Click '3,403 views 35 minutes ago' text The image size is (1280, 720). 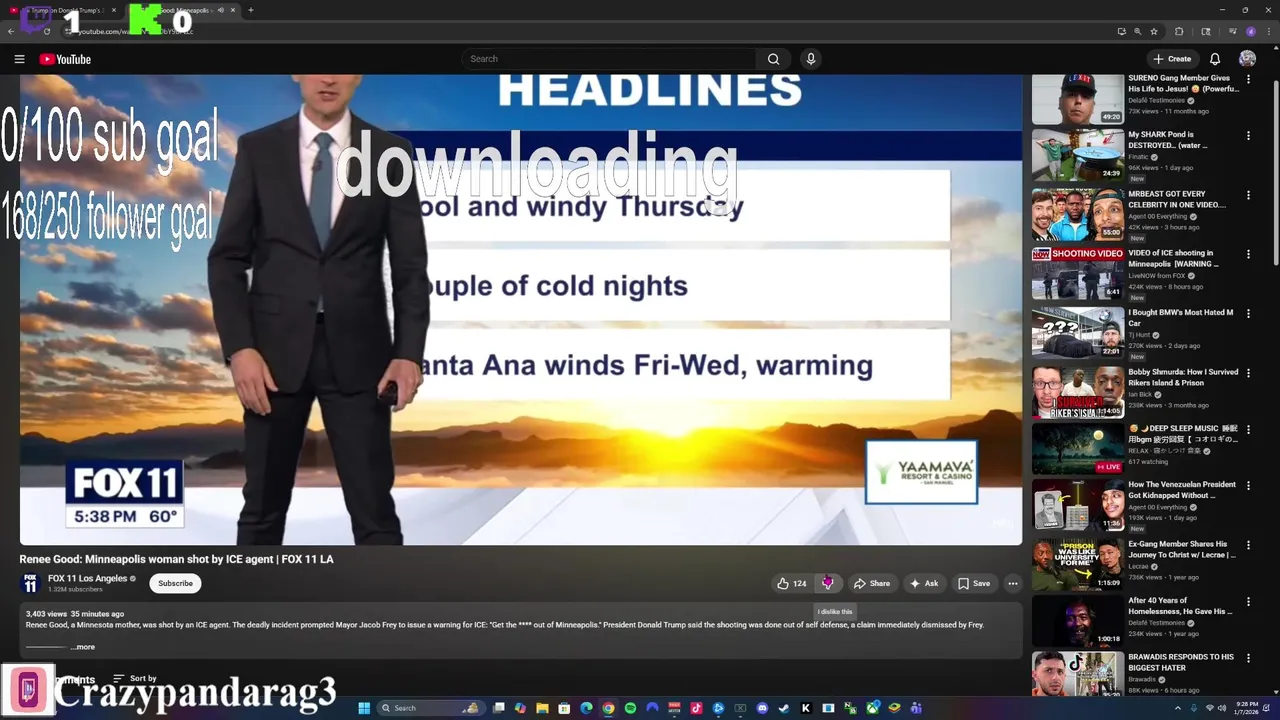[75, 614]
